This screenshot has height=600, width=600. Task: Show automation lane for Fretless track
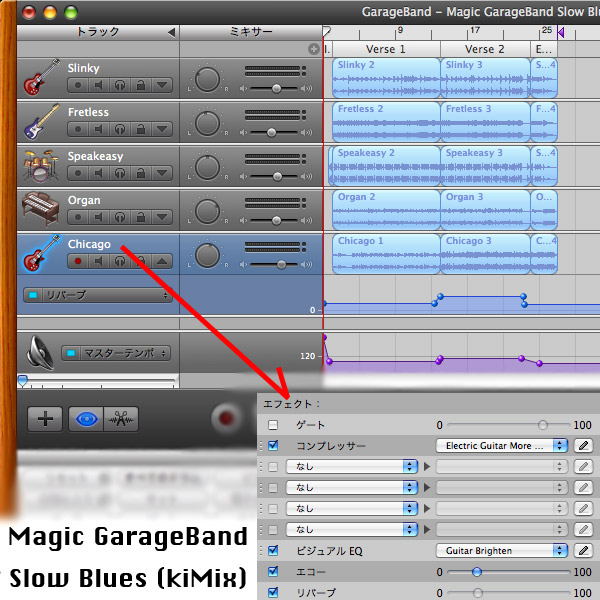(x=162, y=129)
